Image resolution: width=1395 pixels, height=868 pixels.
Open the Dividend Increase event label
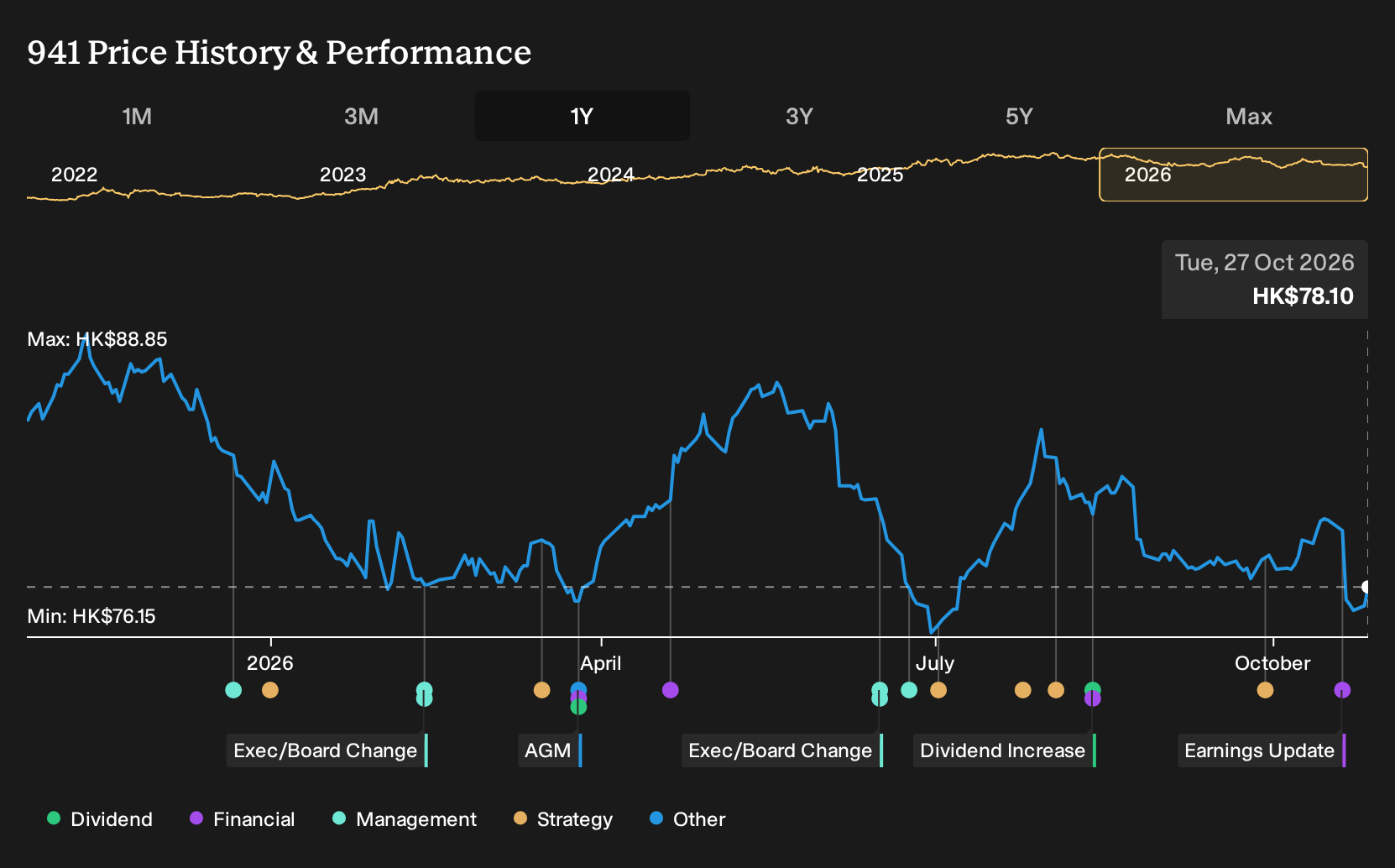[1003, 750]
